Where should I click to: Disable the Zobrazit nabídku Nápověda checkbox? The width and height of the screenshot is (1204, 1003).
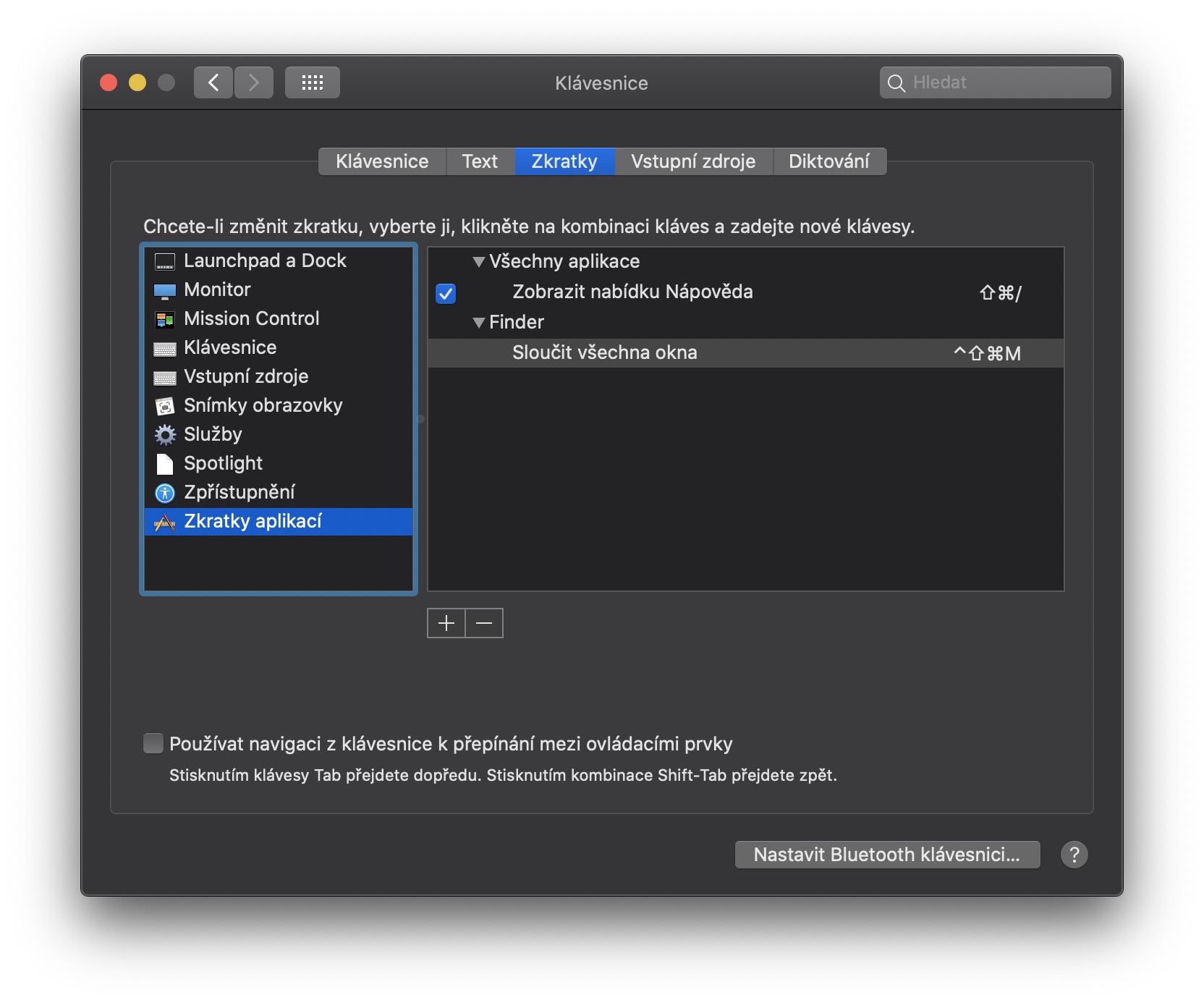tap(446, 293)
